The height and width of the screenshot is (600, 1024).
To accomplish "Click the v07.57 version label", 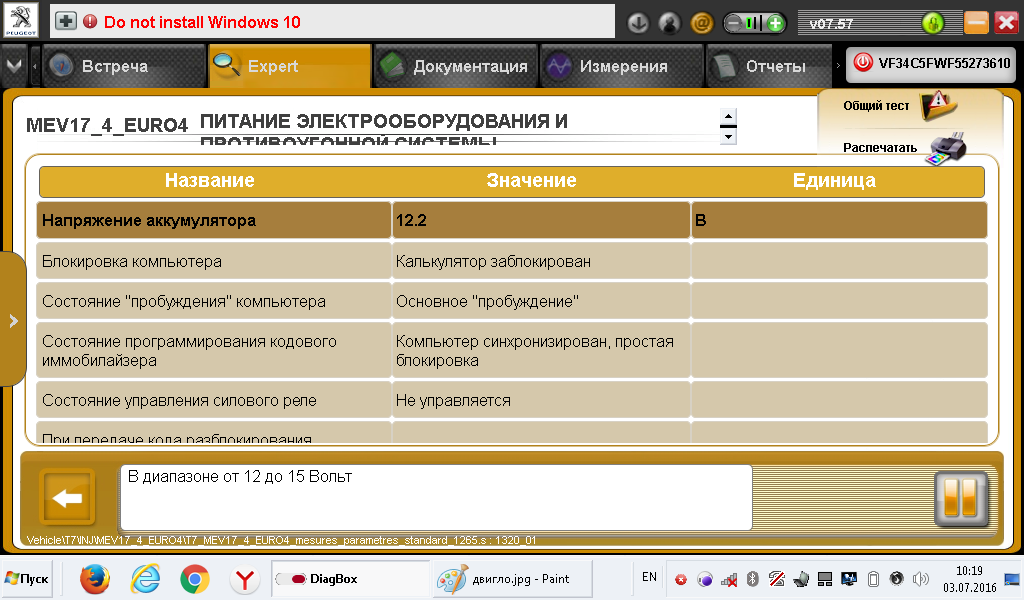I will tap(831, 24).
